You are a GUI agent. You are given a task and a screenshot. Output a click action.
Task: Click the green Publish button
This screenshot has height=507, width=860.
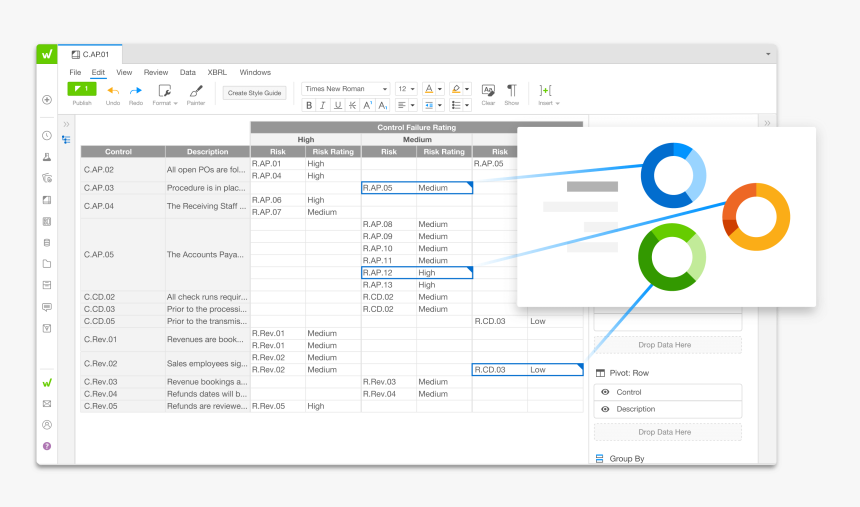coord(82,89)
